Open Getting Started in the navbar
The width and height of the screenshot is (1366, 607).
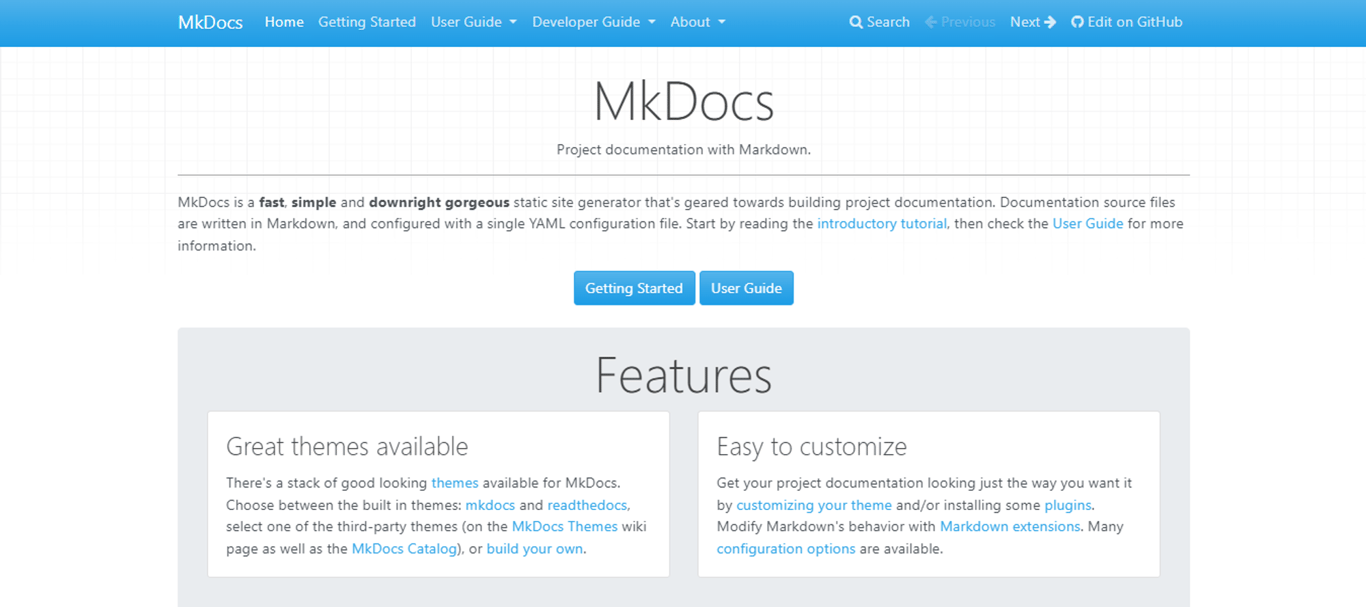coord(367,22)
